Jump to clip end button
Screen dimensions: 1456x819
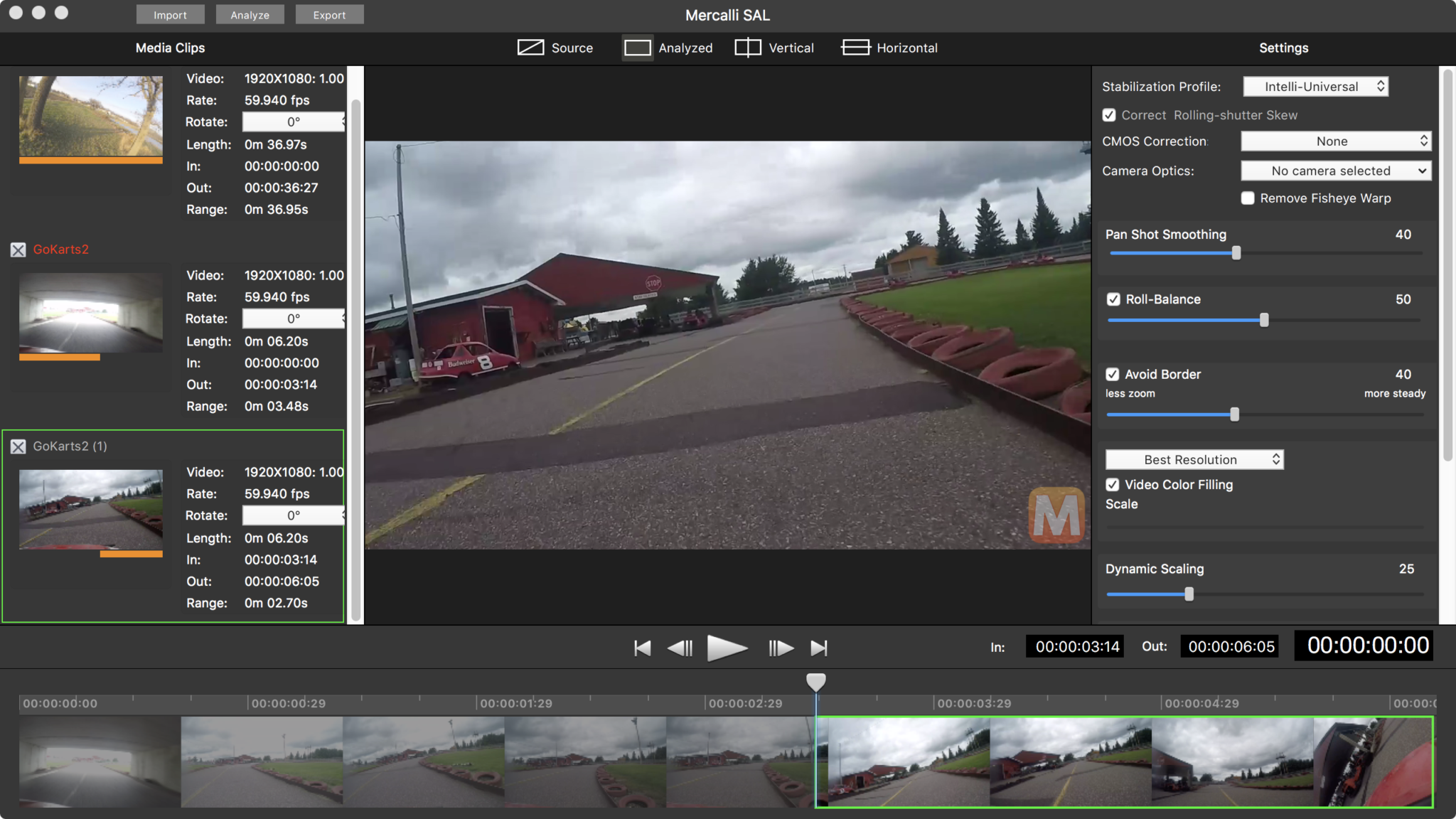pyautogui.click(x=819, y=648)
